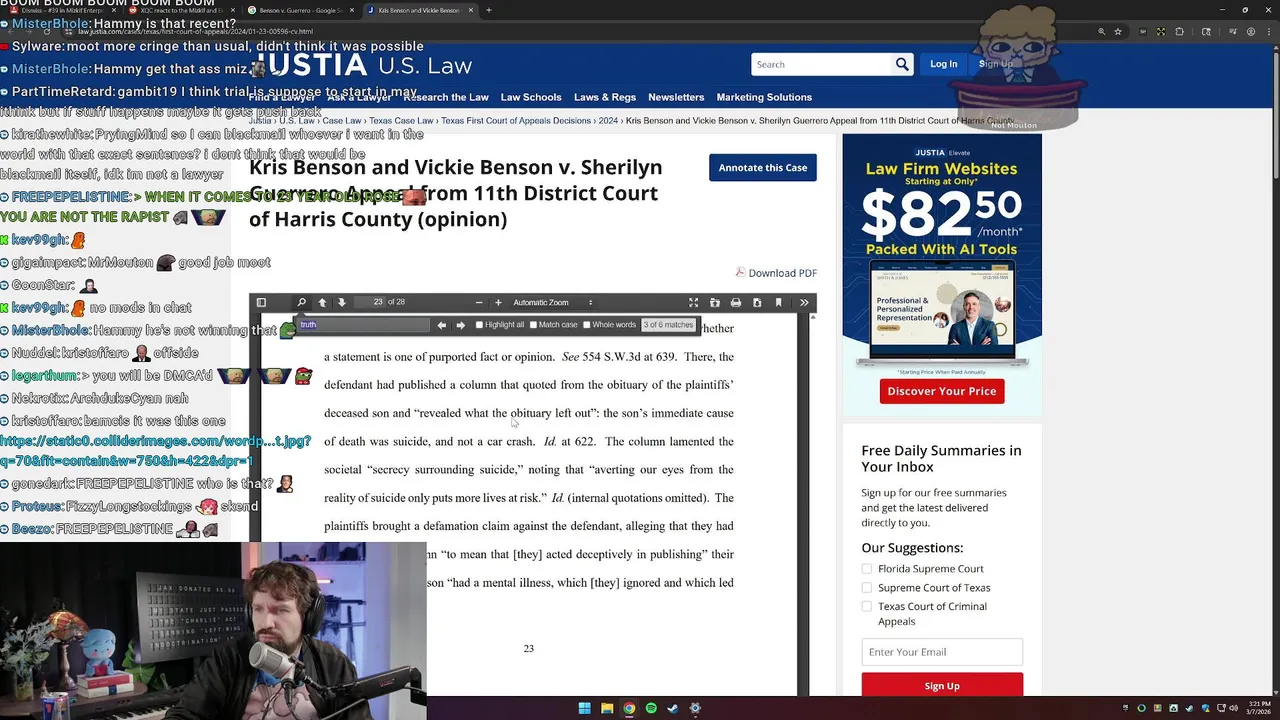The image size is (1280, 720).
Task: Enable Match case checkbox
Action: point(533,325)
